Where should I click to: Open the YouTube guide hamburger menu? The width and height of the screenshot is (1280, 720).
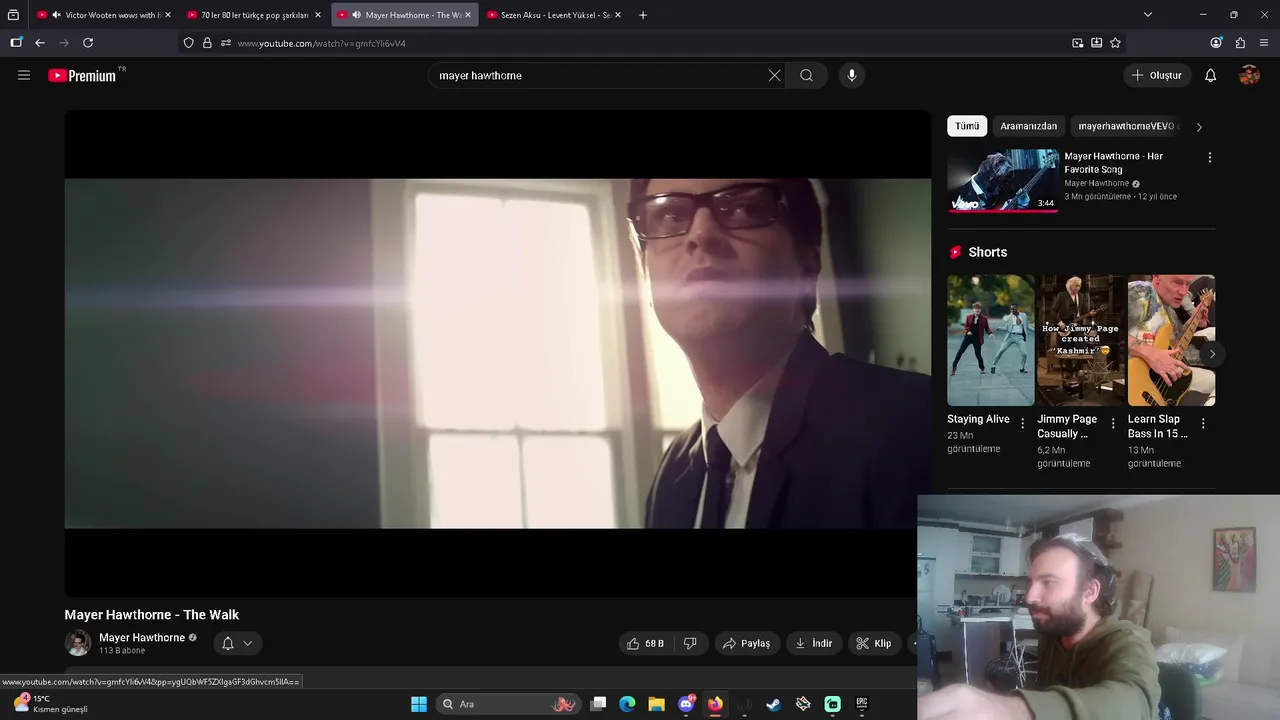tap(24, 75)
